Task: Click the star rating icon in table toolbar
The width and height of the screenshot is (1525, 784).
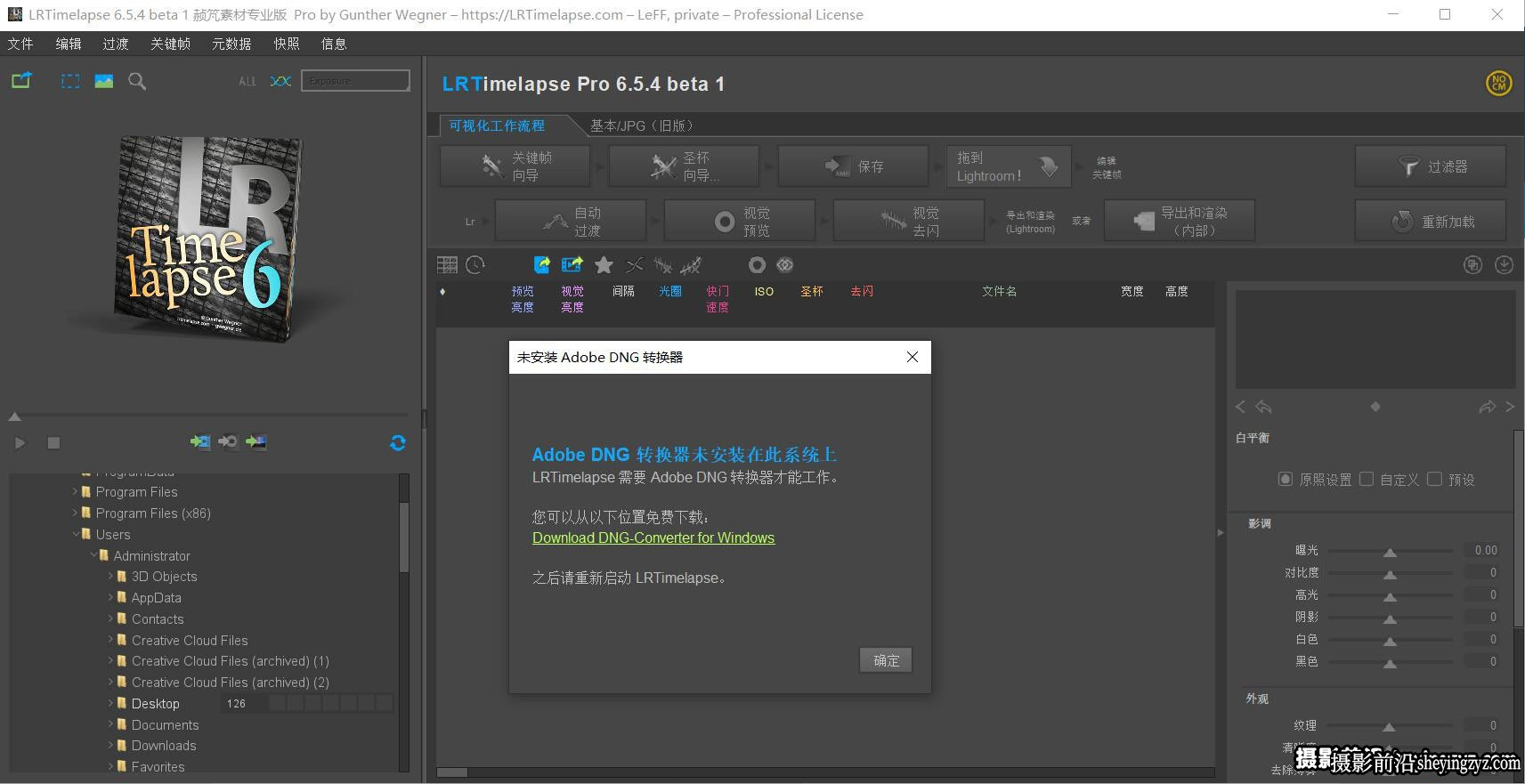Action: coord(604,264)
